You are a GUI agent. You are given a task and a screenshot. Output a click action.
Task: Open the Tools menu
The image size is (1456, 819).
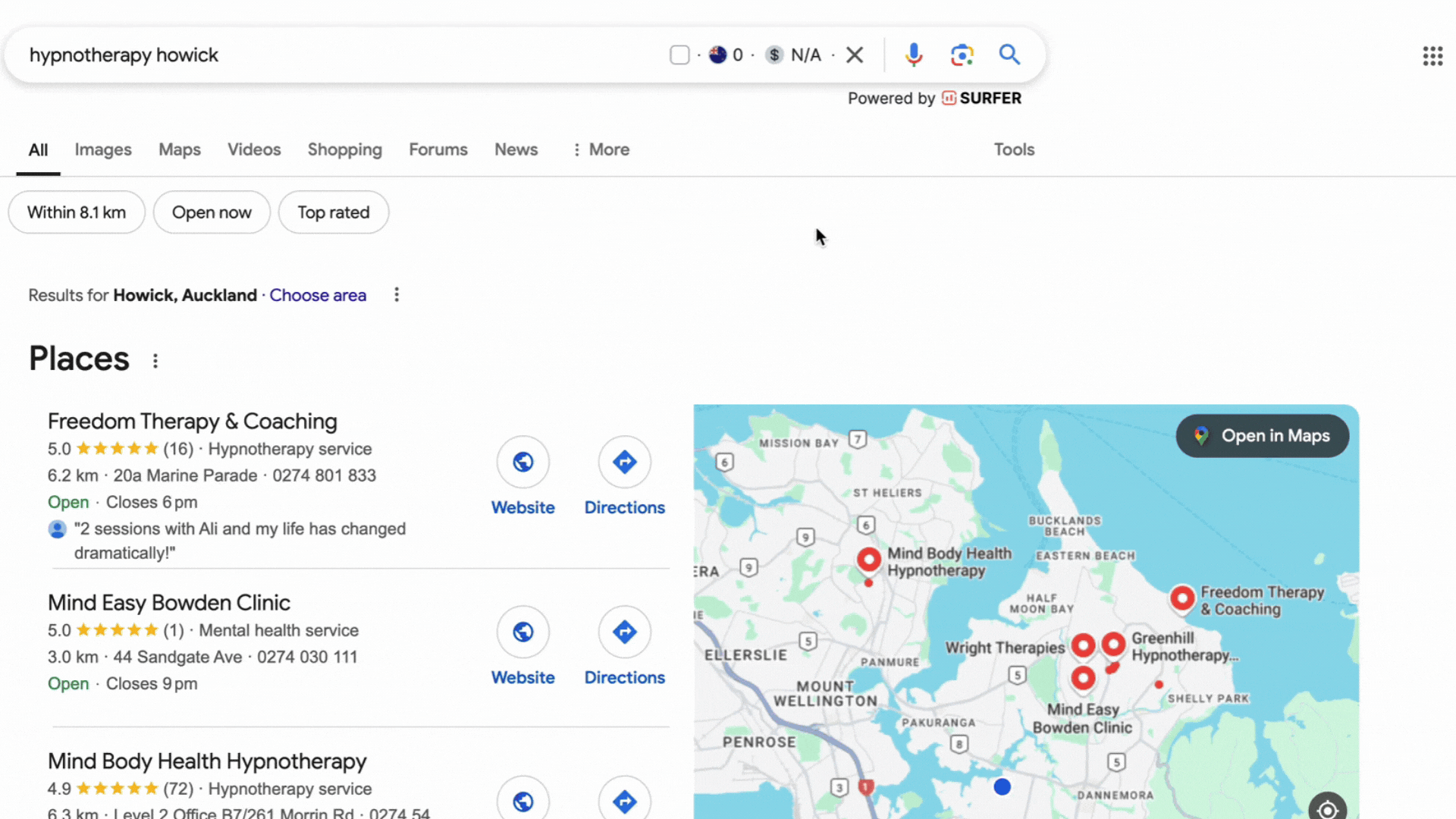1014,149
